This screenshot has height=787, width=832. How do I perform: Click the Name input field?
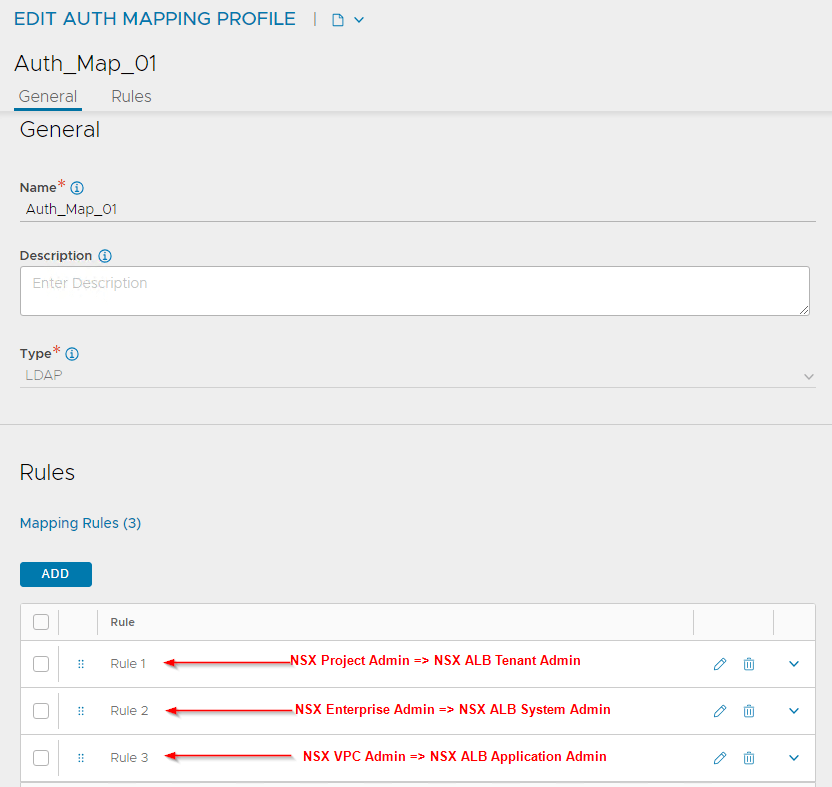click(418, 209)
